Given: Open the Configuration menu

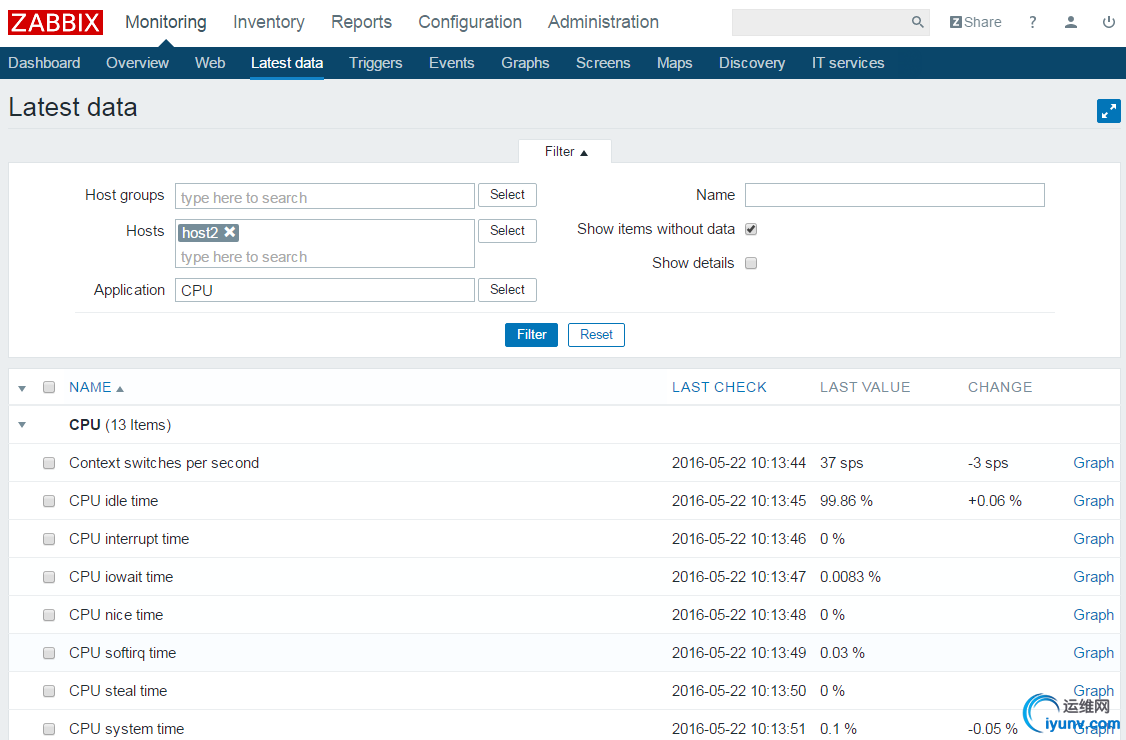Looking at the screenshot, I should [470, 22].
